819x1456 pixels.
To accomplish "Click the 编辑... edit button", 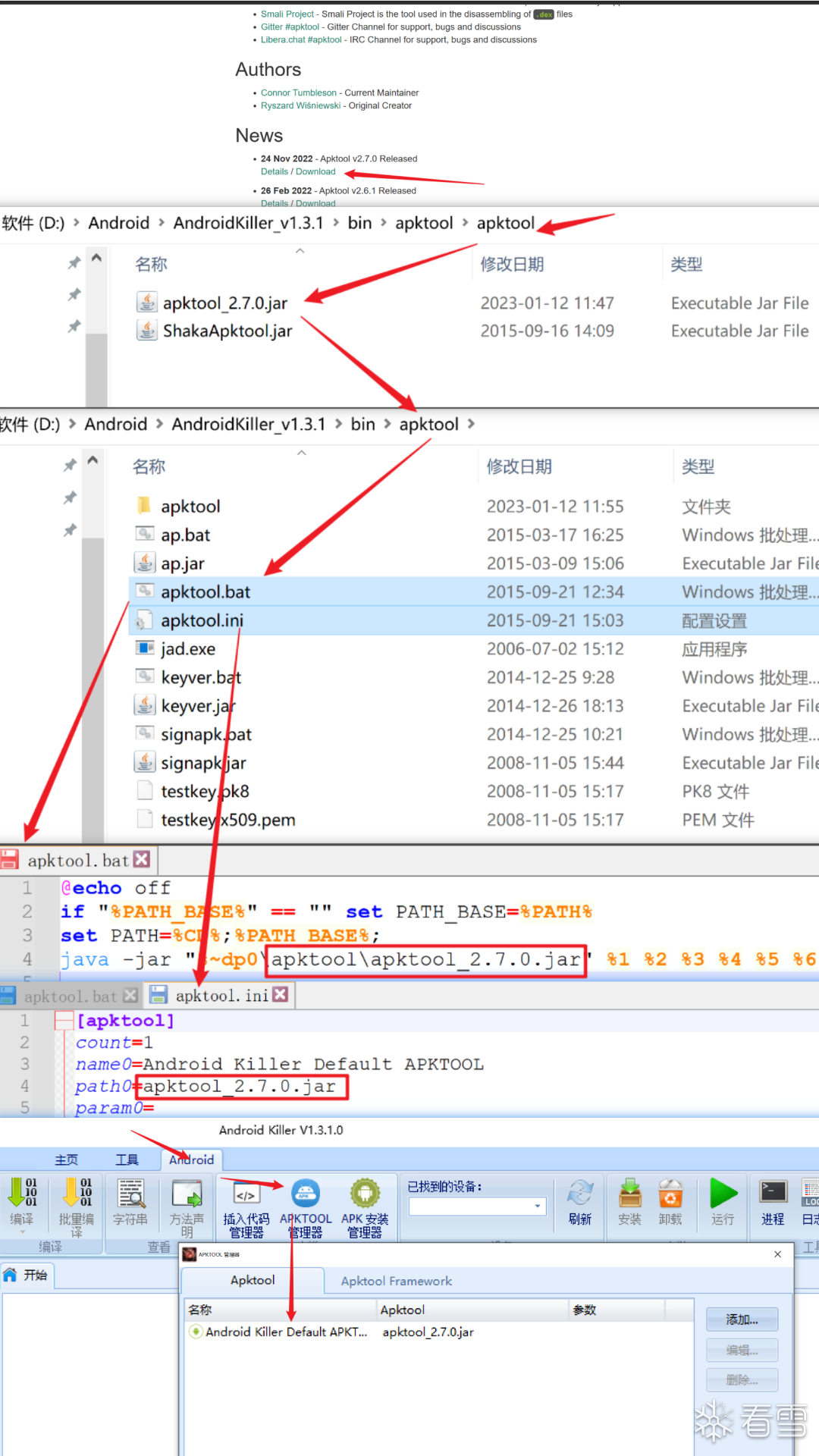I will (742, 1350).
